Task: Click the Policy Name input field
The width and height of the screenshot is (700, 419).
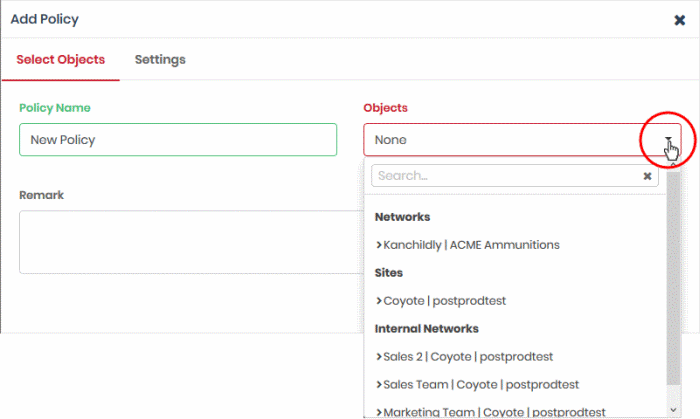Action: [178, 140]
